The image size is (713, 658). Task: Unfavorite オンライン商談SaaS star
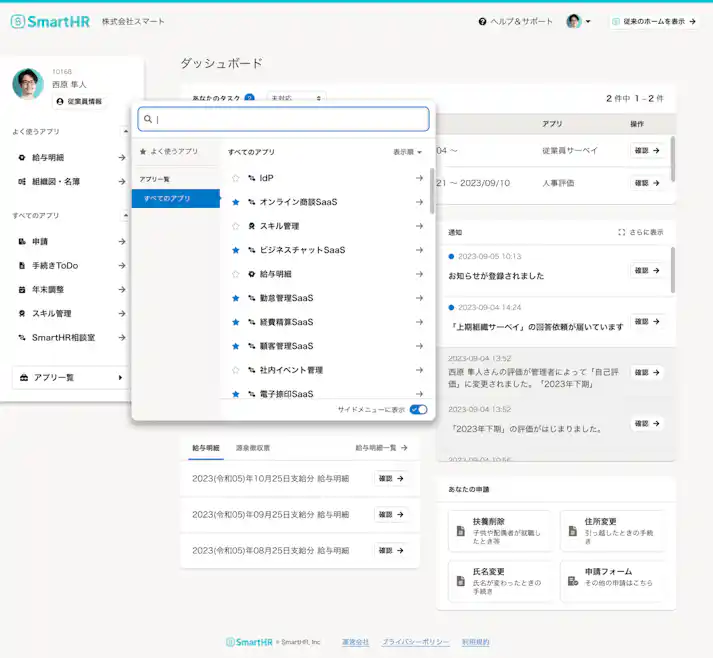(236, 202)
